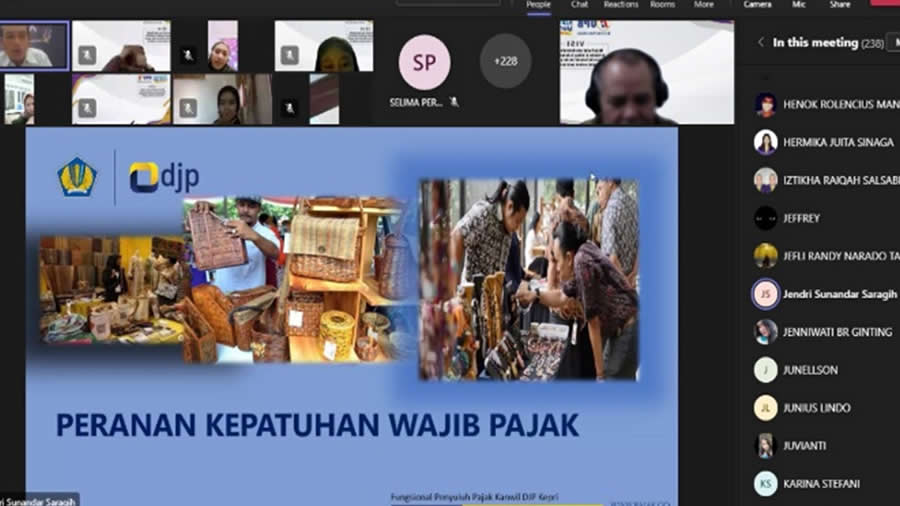900x506 pixels.
Task: Click JUVIANTI's avatar picture
Action: click(x=766, y=446)
